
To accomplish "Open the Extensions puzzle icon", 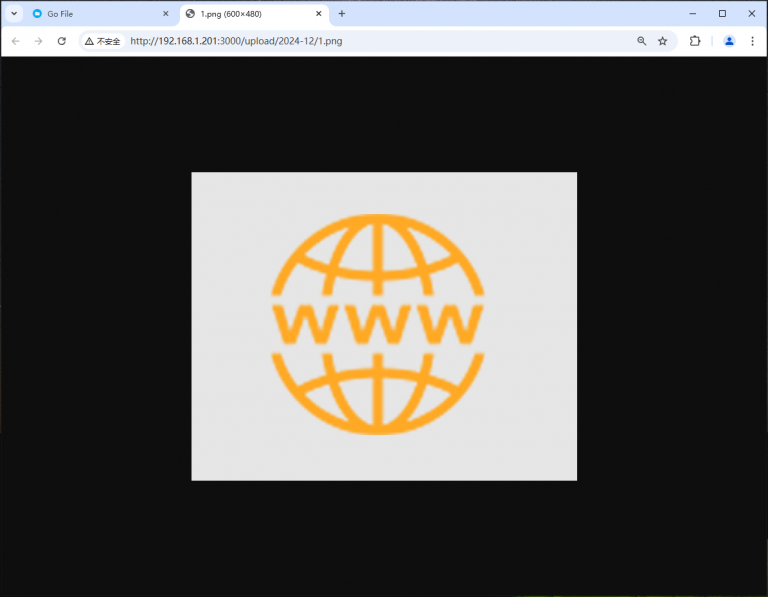I will point(695,41).
